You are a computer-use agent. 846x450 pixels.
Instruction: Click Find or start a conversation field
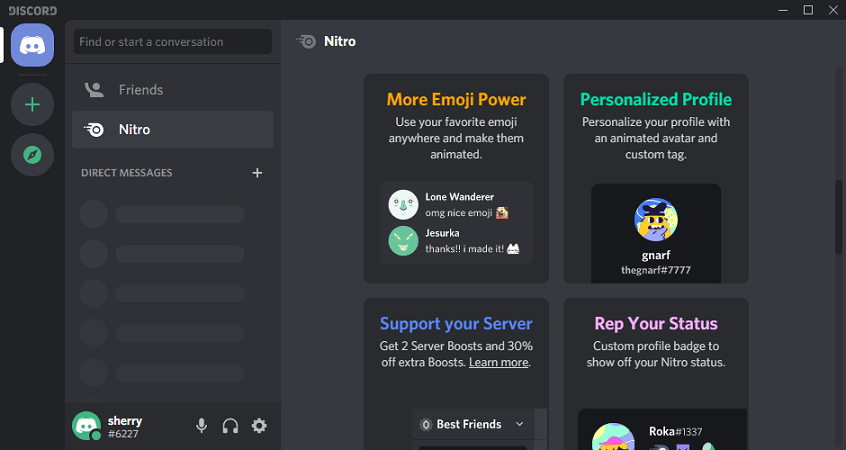pos(173,42)
